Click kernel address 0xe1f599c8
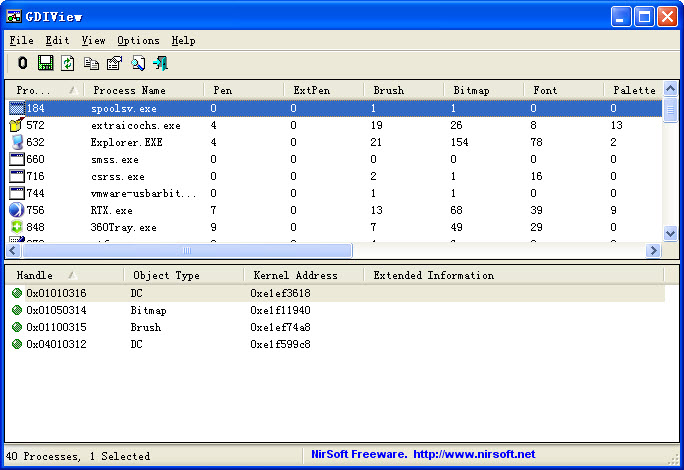The height and width of the screenshot is (470, 684). point(280,344)
